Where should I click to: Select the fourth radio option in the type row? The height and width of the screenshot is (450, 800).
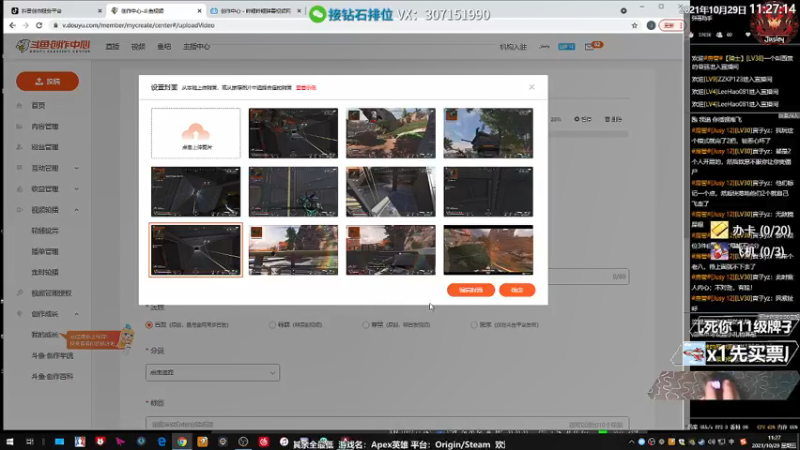point(474,324)
